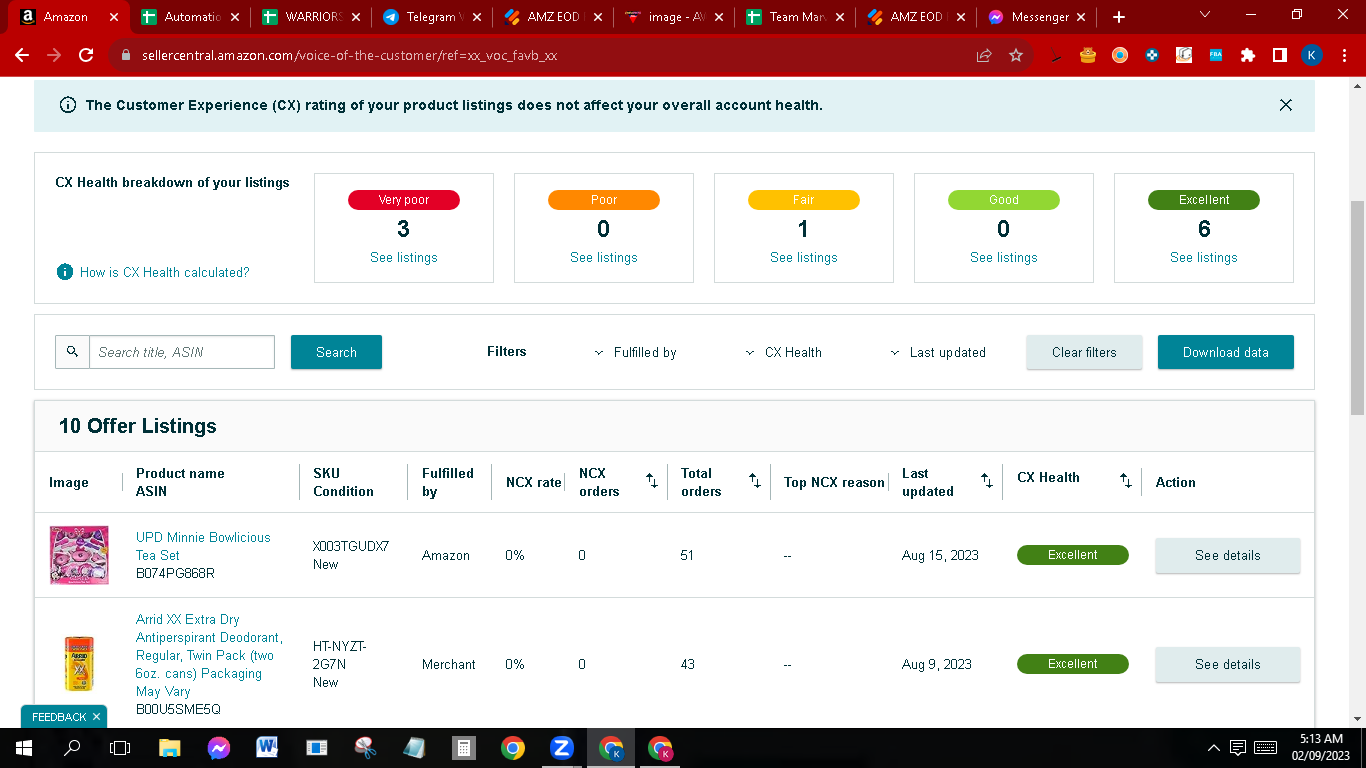
Task: Sort listings by NCX orders
Action: tap(652, 482)
